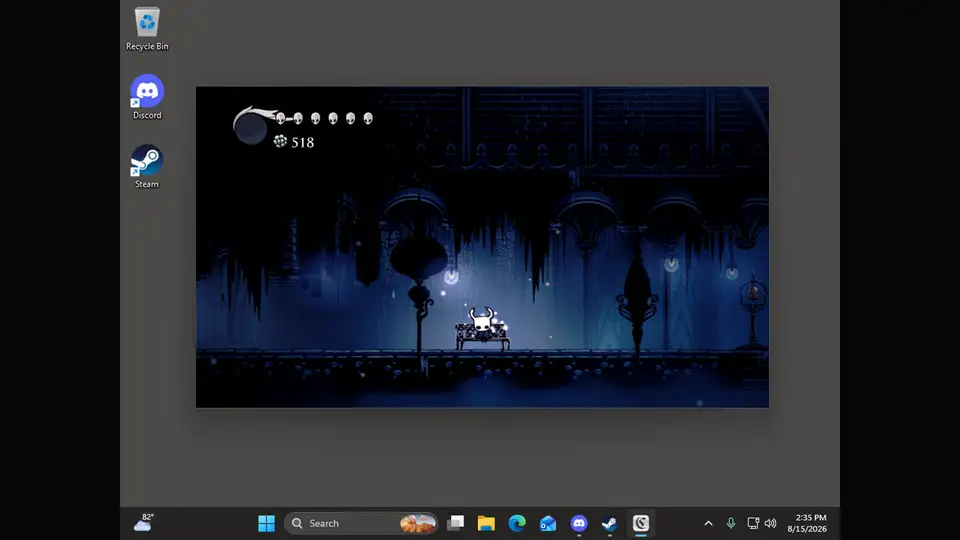This screenshot has width=960, height=540.
Task: Click the geo counter showing 518
Action: [302, 143]
